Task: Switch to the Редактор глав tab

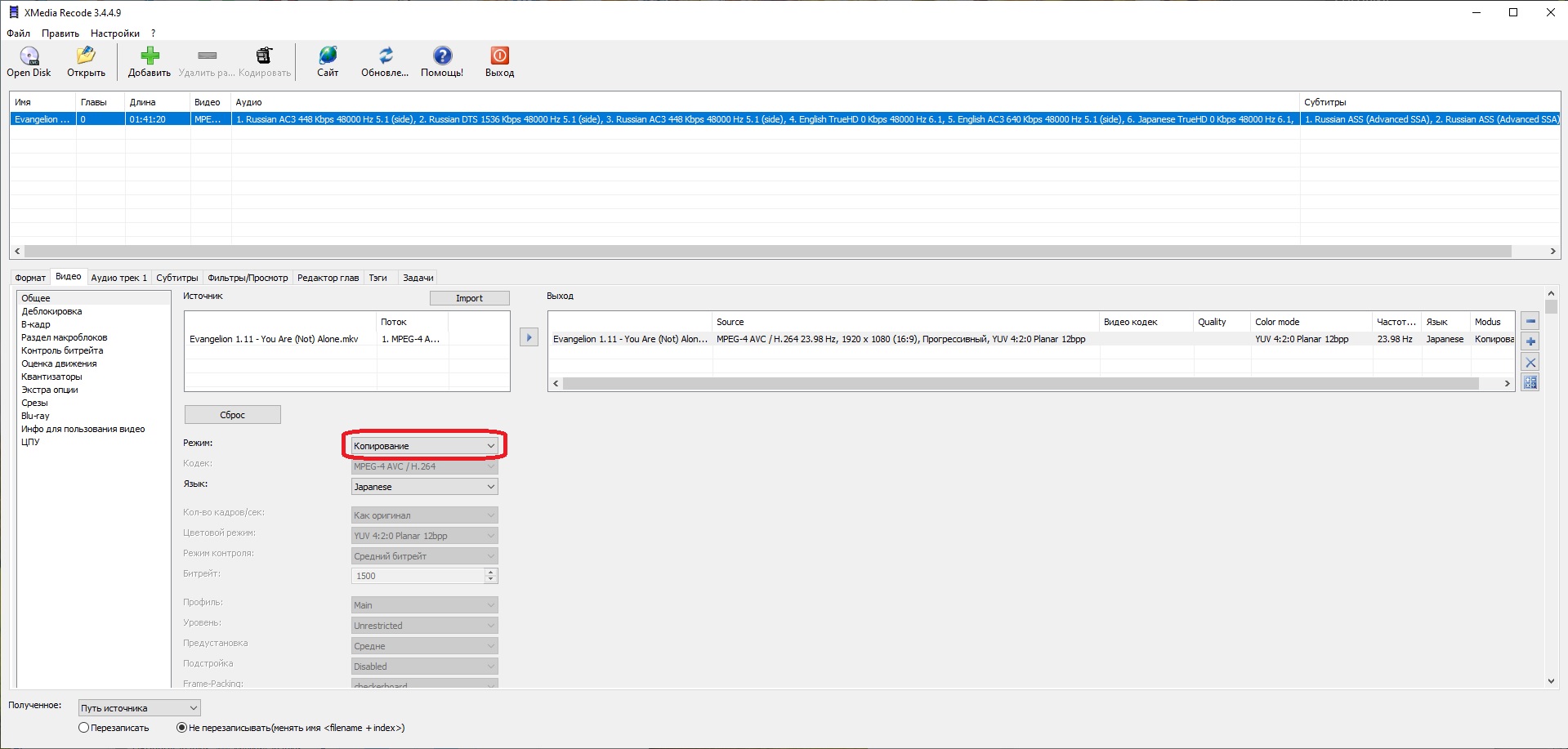Action: (328, 278)
